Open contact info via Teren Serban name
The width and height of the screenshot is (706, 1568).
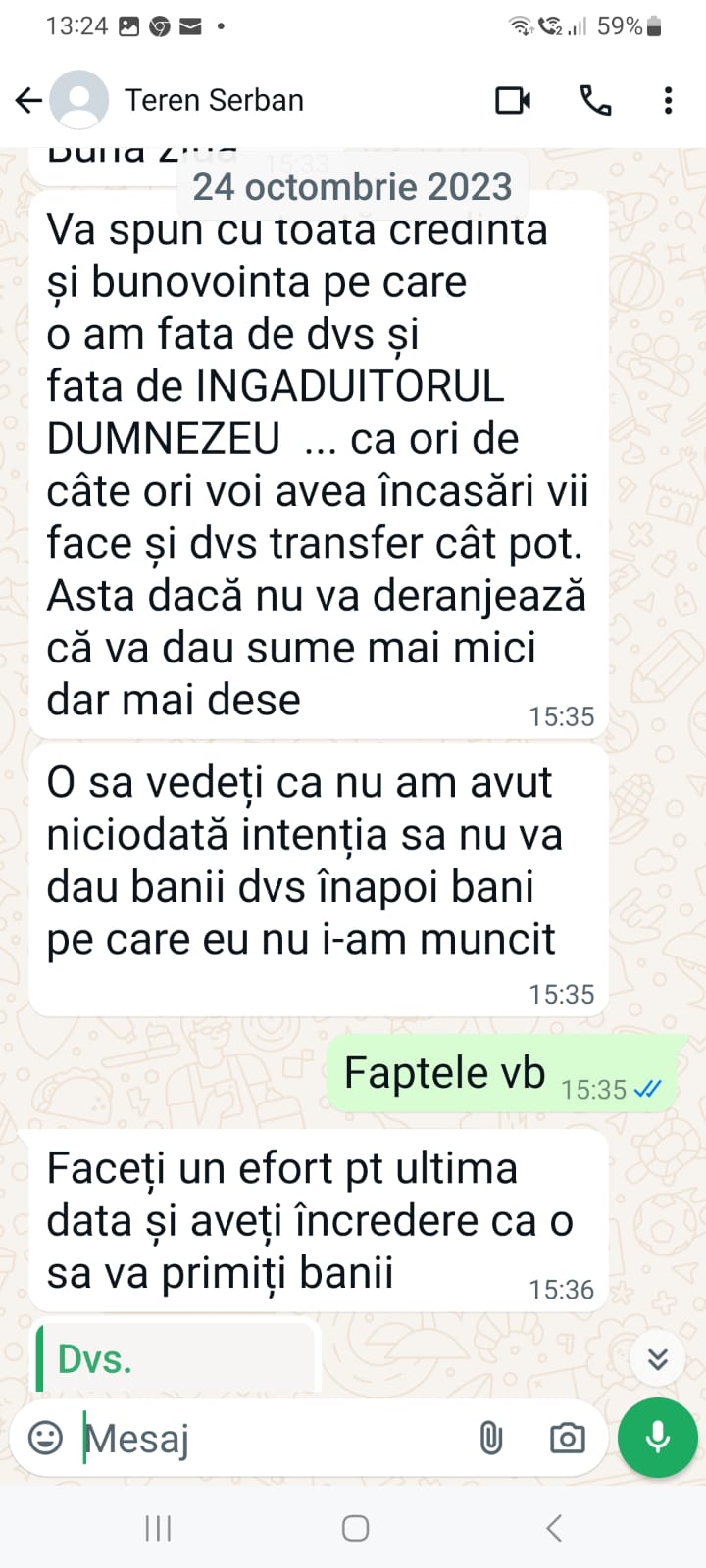click(x=214, y=100)
